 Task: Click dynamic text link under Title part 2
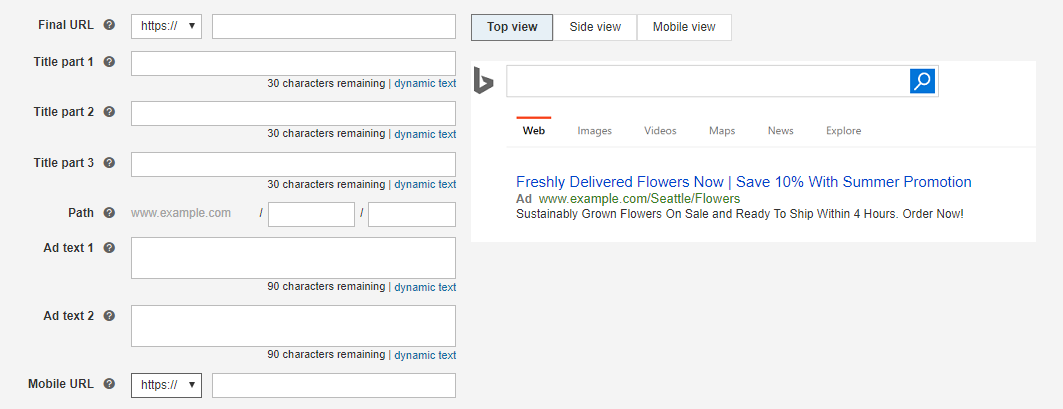(x=425, y=134)
